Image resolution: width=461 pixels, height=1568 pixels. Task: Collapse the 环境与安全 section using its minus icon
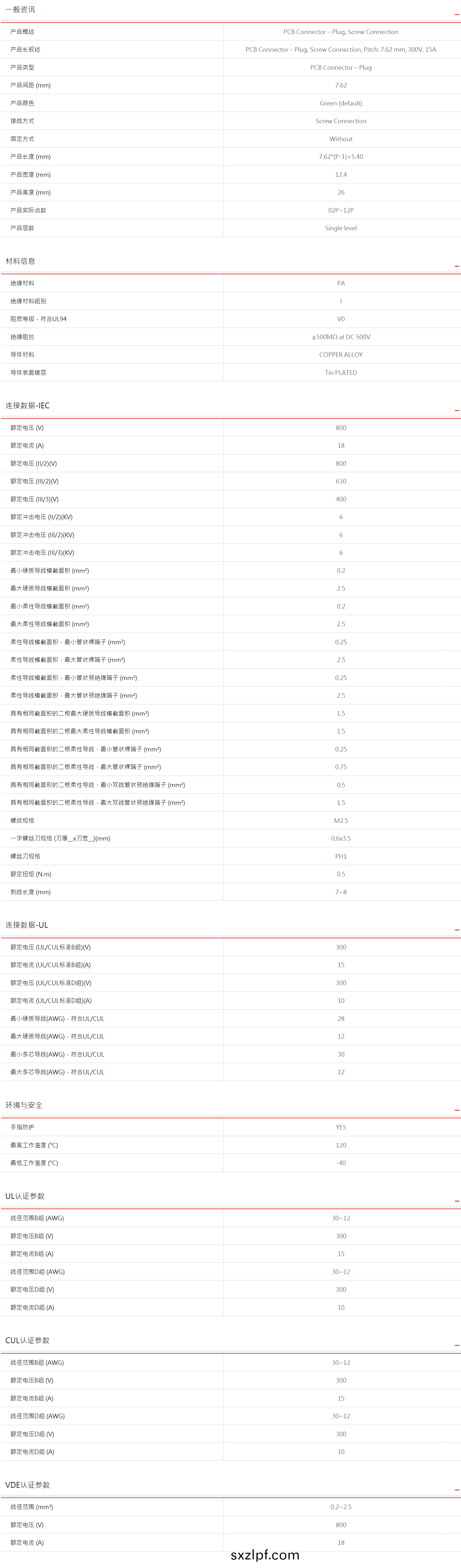point(456,1110)
